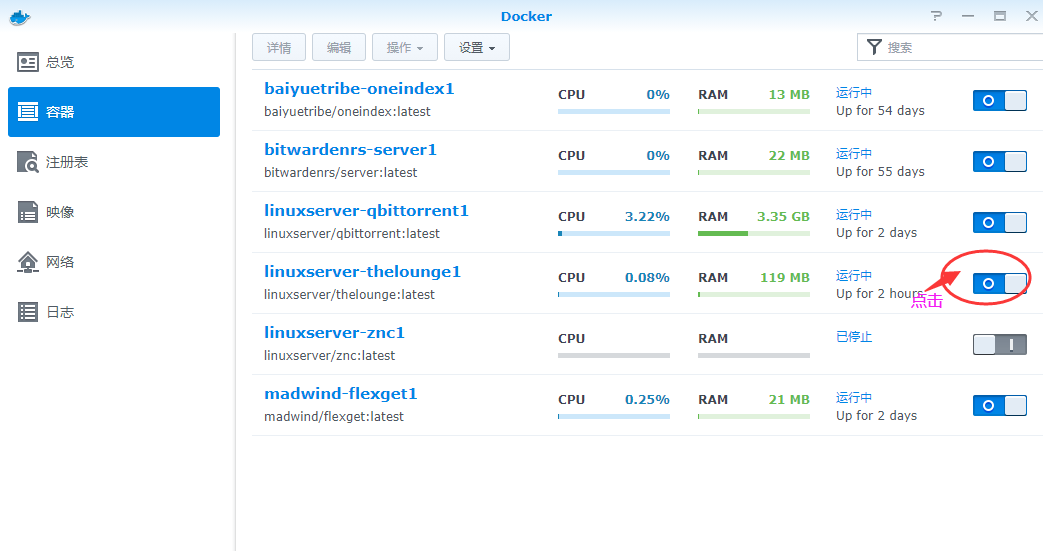Image resolution: width=1043 pixels, height=551 pixels.
Task: Open the Network (网络) house icon
Action: click(x=27, y=262)
